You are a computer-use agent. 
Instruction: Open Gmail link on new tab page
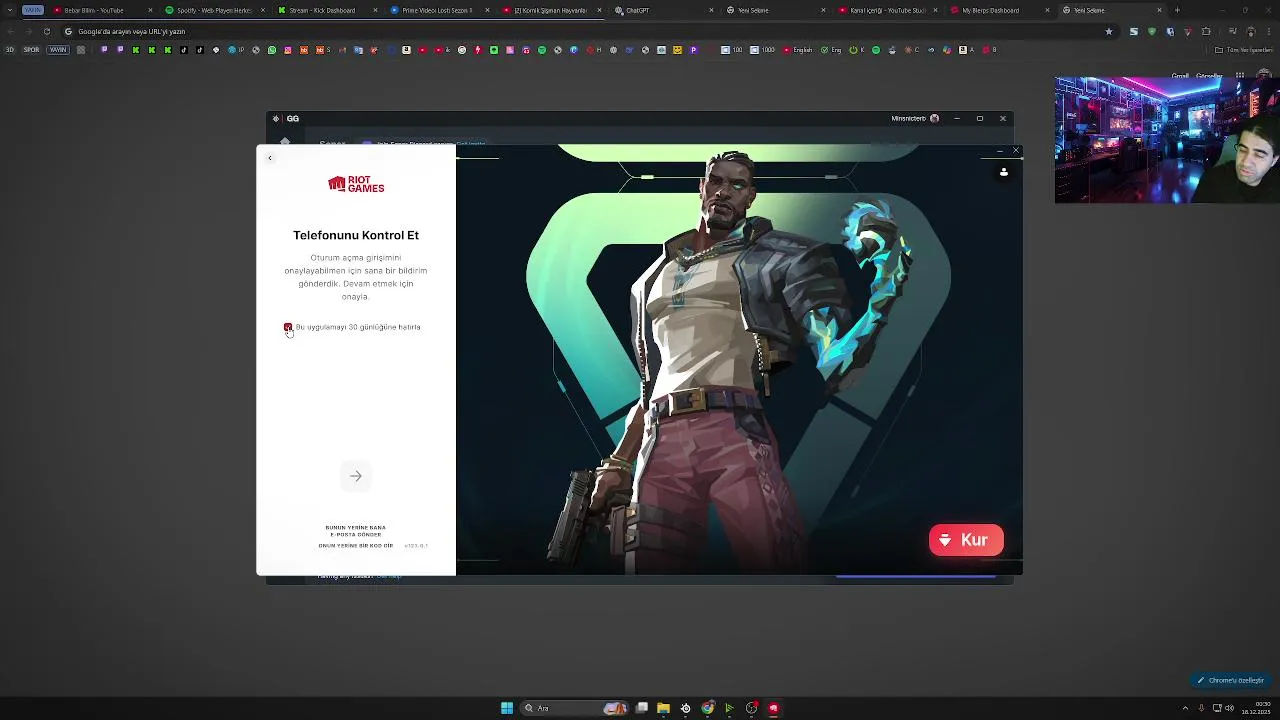[x=1180, y=76]
